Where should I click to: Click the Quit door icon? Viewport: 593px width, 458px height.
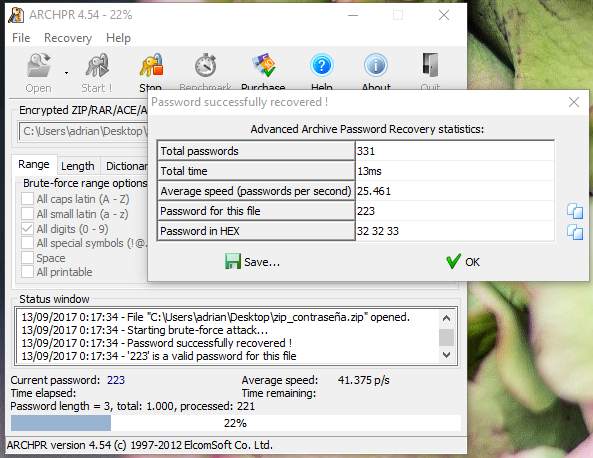coord(430,65)
